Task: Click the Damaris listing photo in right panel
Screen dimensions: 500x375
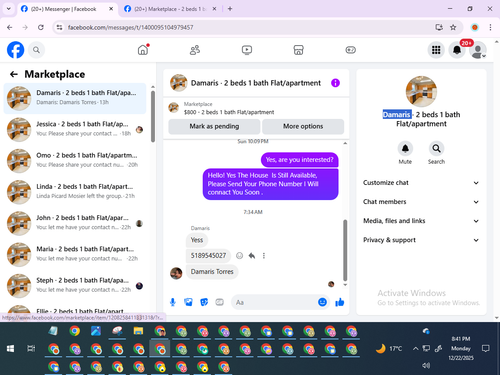Action: pos(421,91)
